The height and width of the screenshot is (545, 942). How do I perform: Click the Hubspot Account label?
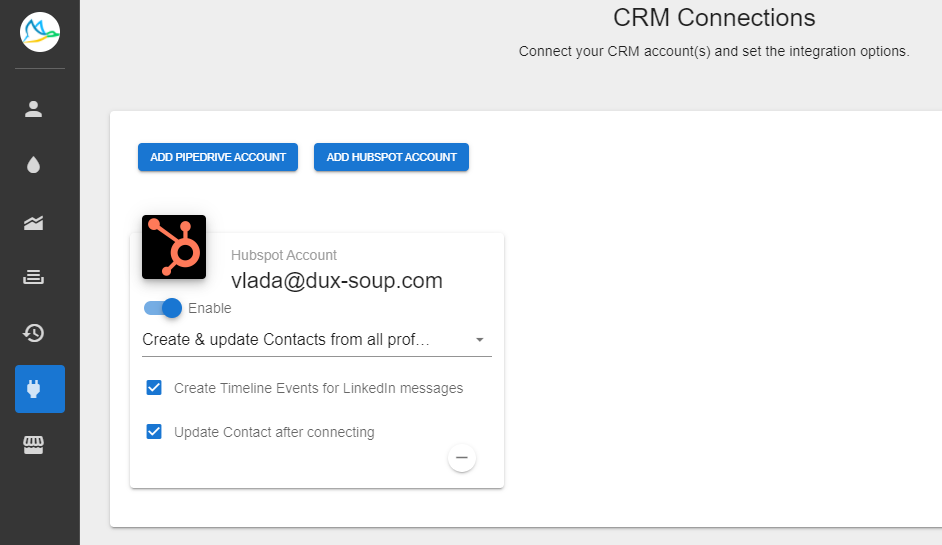coord(284,255)
